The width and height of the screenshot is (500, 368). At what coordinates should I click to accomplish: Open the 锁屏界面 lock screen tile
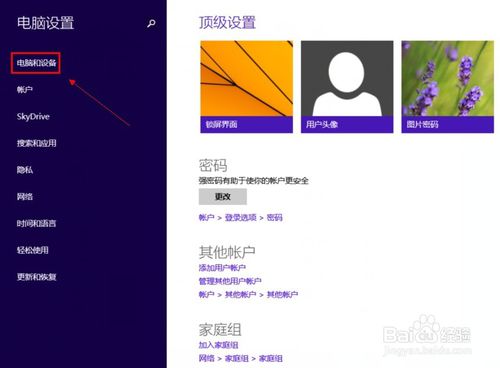[x=246, y=87]
